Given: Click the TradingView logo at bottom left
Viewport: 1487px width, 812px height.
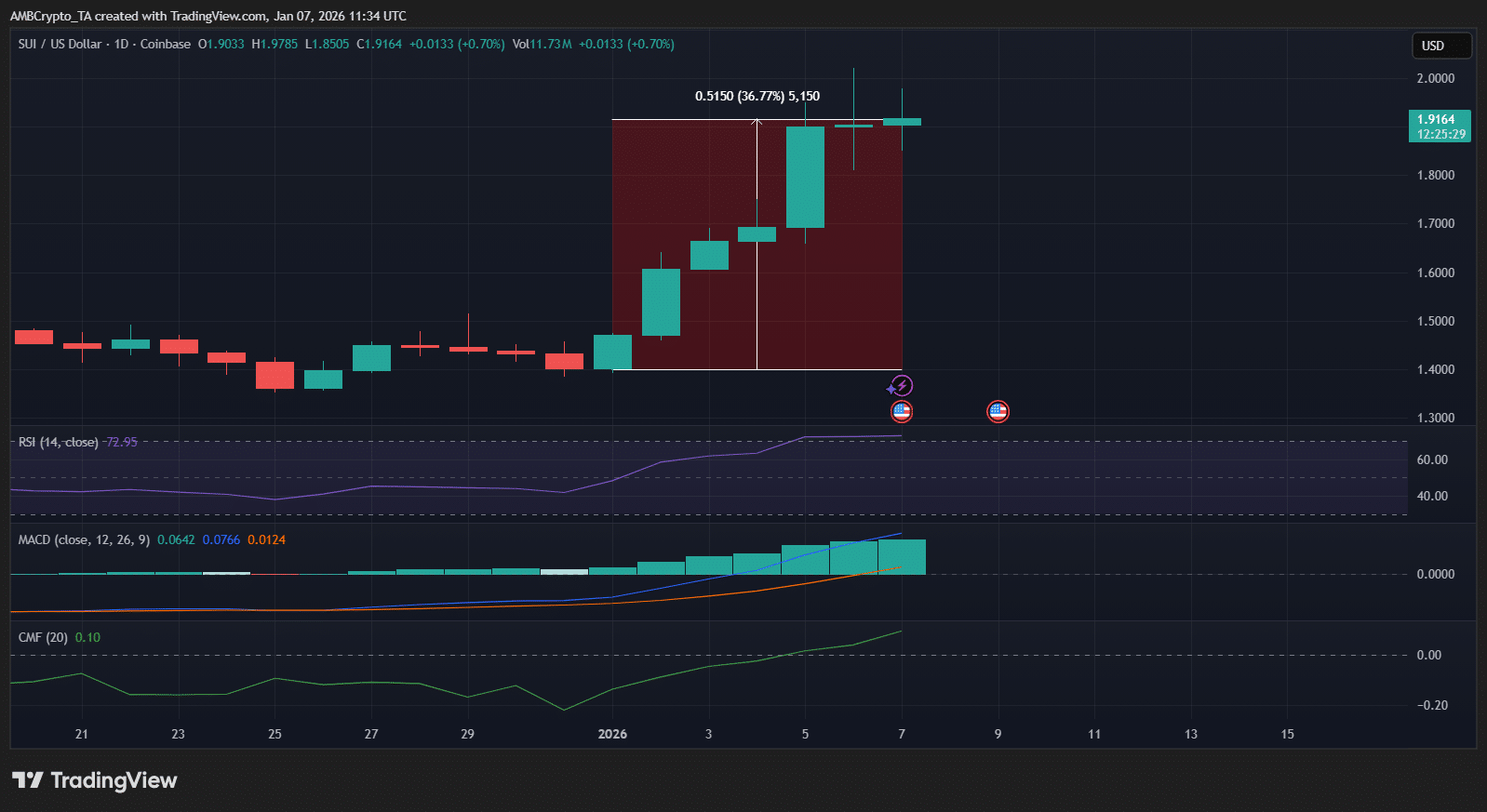Looking at the screenshot, I should [94, 780].
